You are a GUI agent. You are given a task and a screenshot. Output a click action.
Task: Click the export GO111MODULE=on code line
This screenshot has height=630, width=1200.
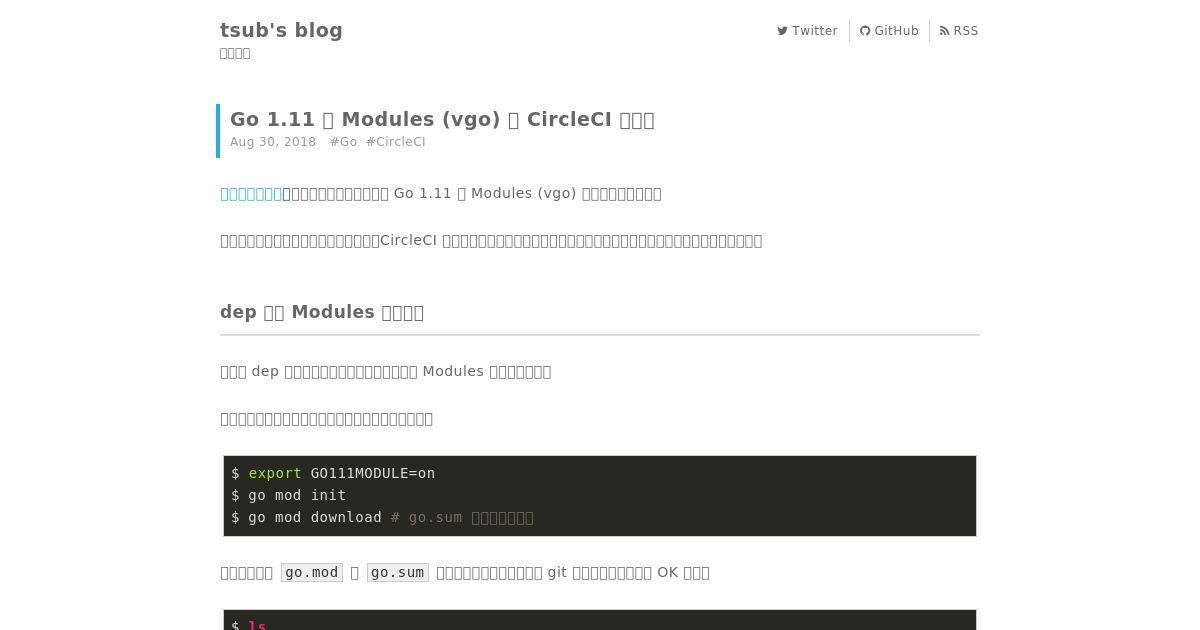pos(333,473)
